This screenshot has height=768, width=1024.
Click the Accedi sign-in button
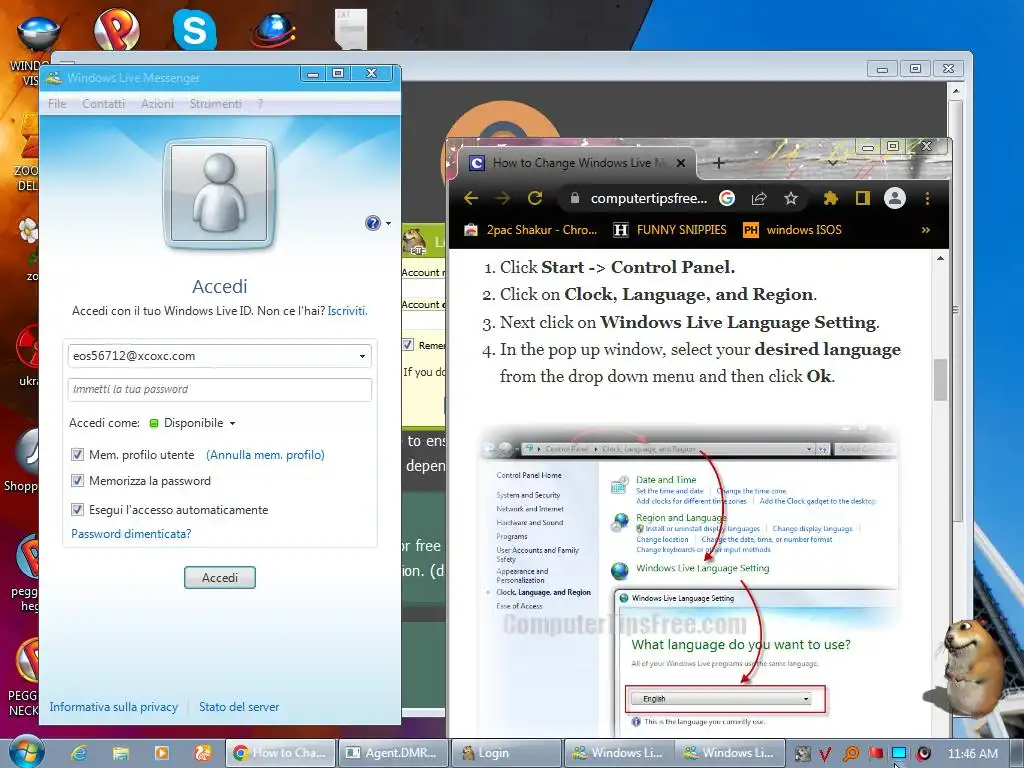[x=219, y=577]
